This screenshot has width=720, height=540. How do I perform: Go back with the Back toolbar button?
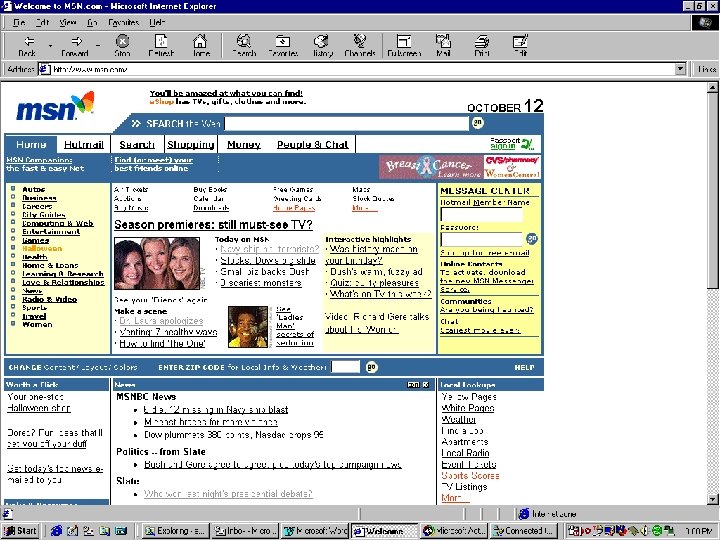pyautogui.click(x=28, y=46)
